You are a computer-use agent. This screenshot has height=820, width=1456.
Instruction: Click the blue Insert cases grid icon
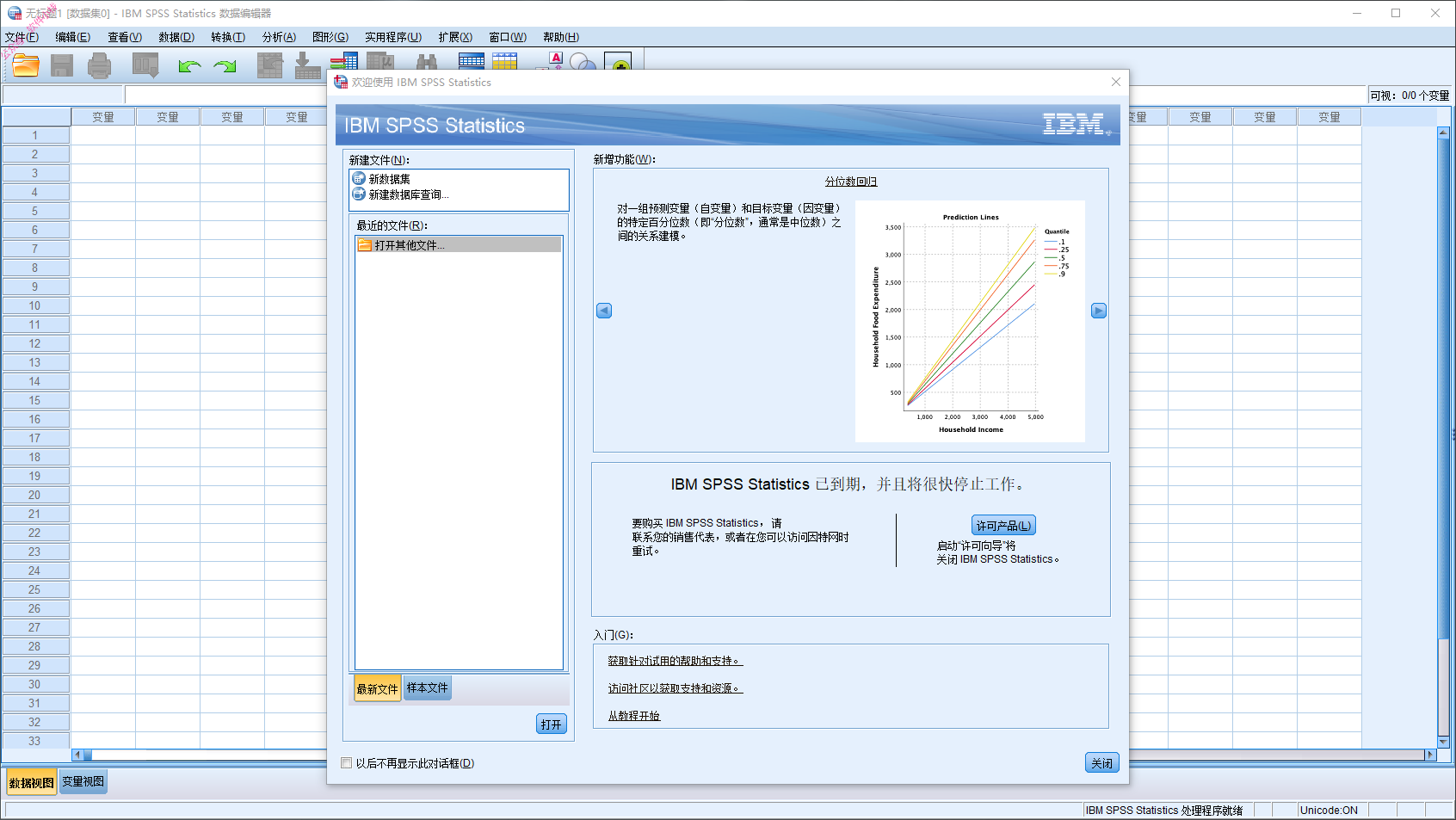[x=472, y=61]
